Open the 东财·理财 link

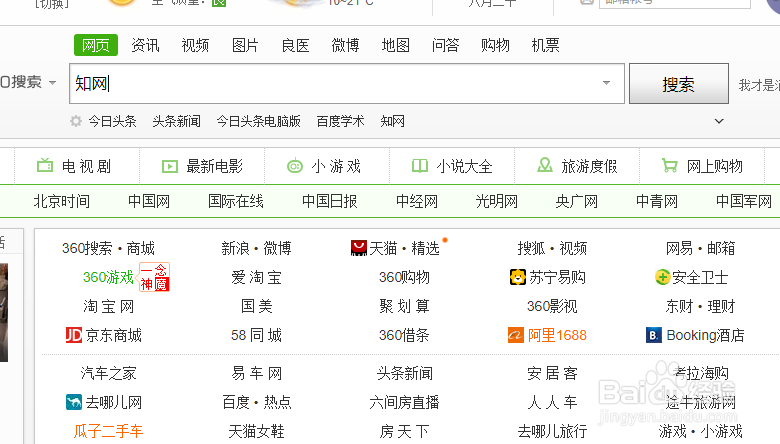pyautogui.click(x=700, y=306)
